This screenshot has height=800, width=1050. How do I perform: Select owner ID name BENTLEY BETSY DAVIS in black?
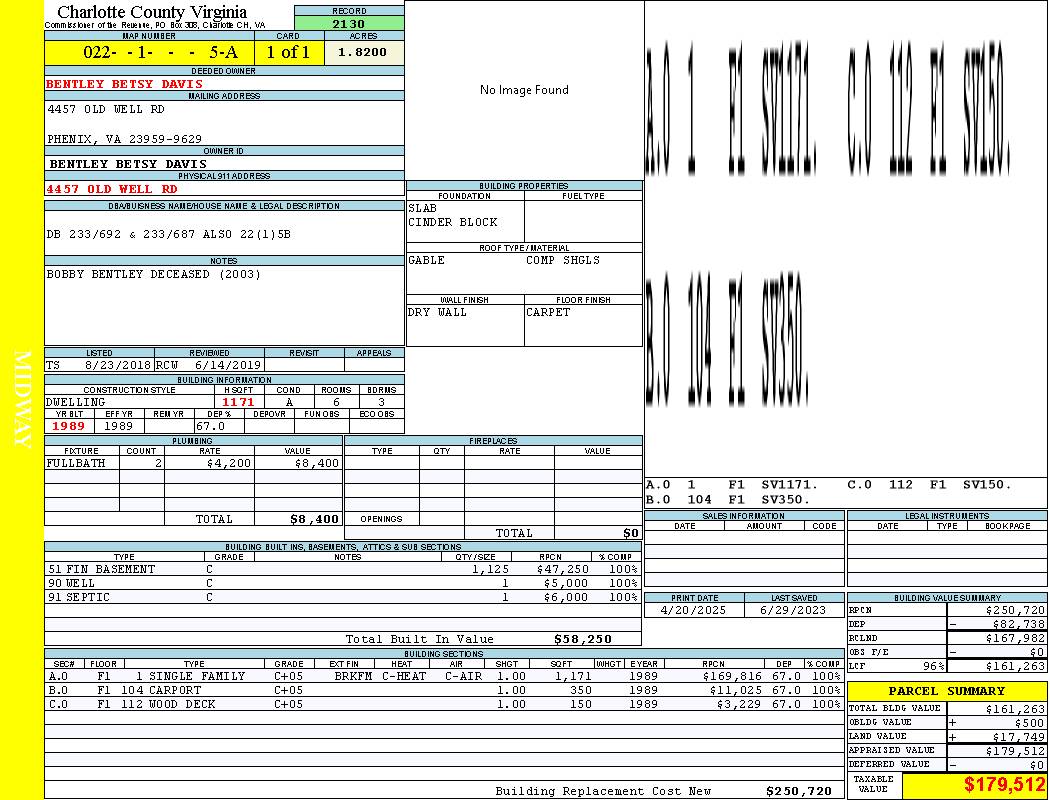pyautogui.click(x=128, y=164)
